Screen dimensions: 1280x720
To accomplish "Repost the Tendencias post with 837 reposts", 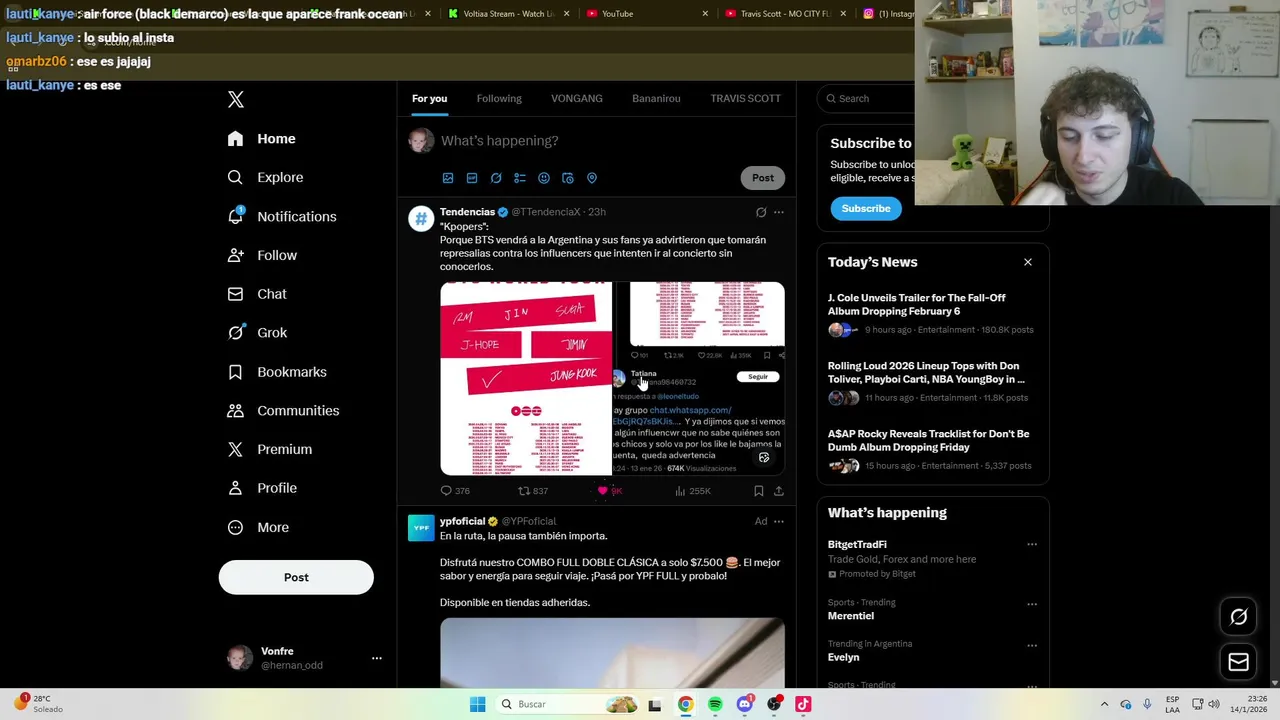I will point(533,491).
